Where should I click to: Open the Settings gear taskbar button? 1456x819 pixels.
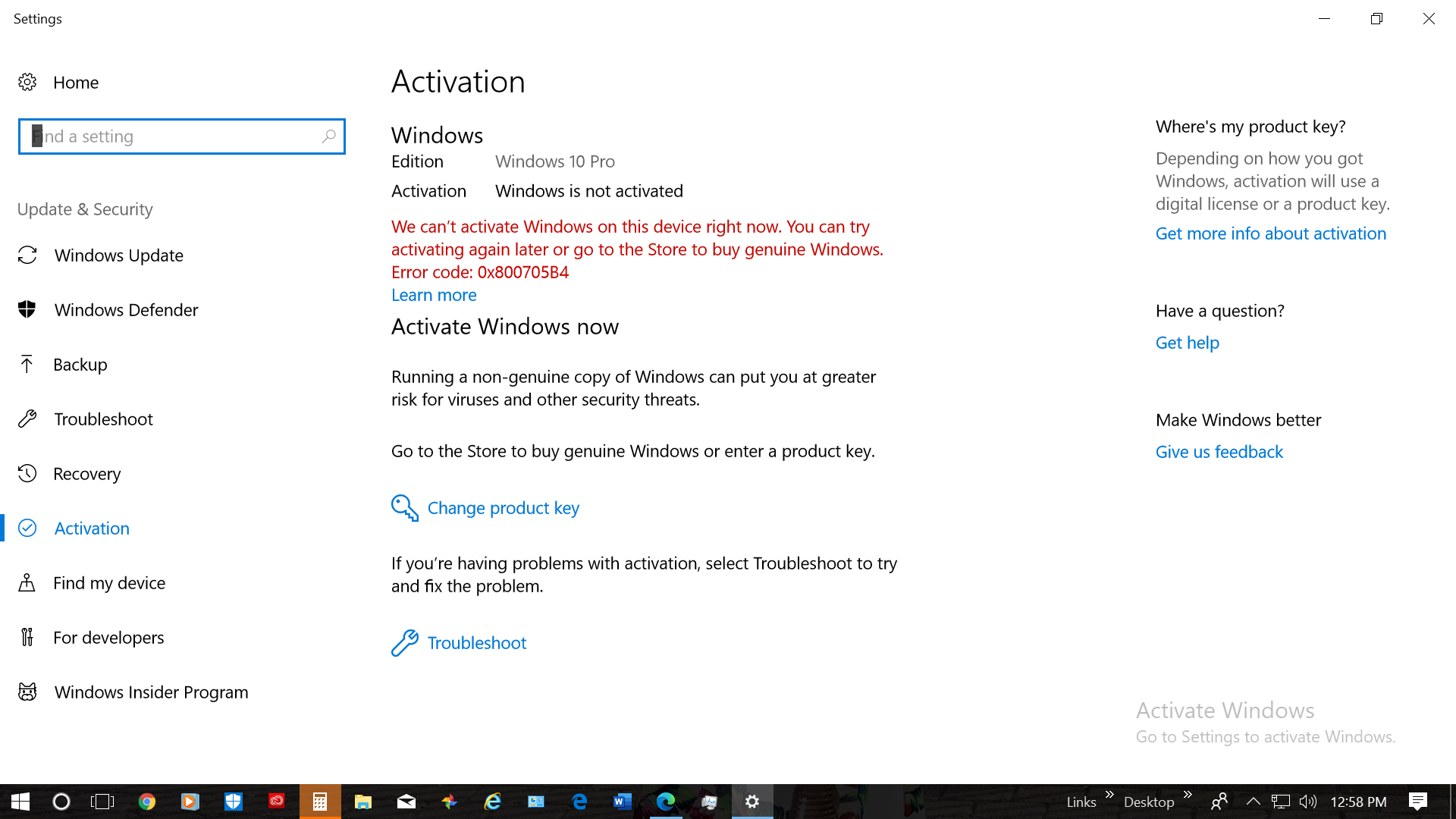pyautogui.click(x=752, y=802)
